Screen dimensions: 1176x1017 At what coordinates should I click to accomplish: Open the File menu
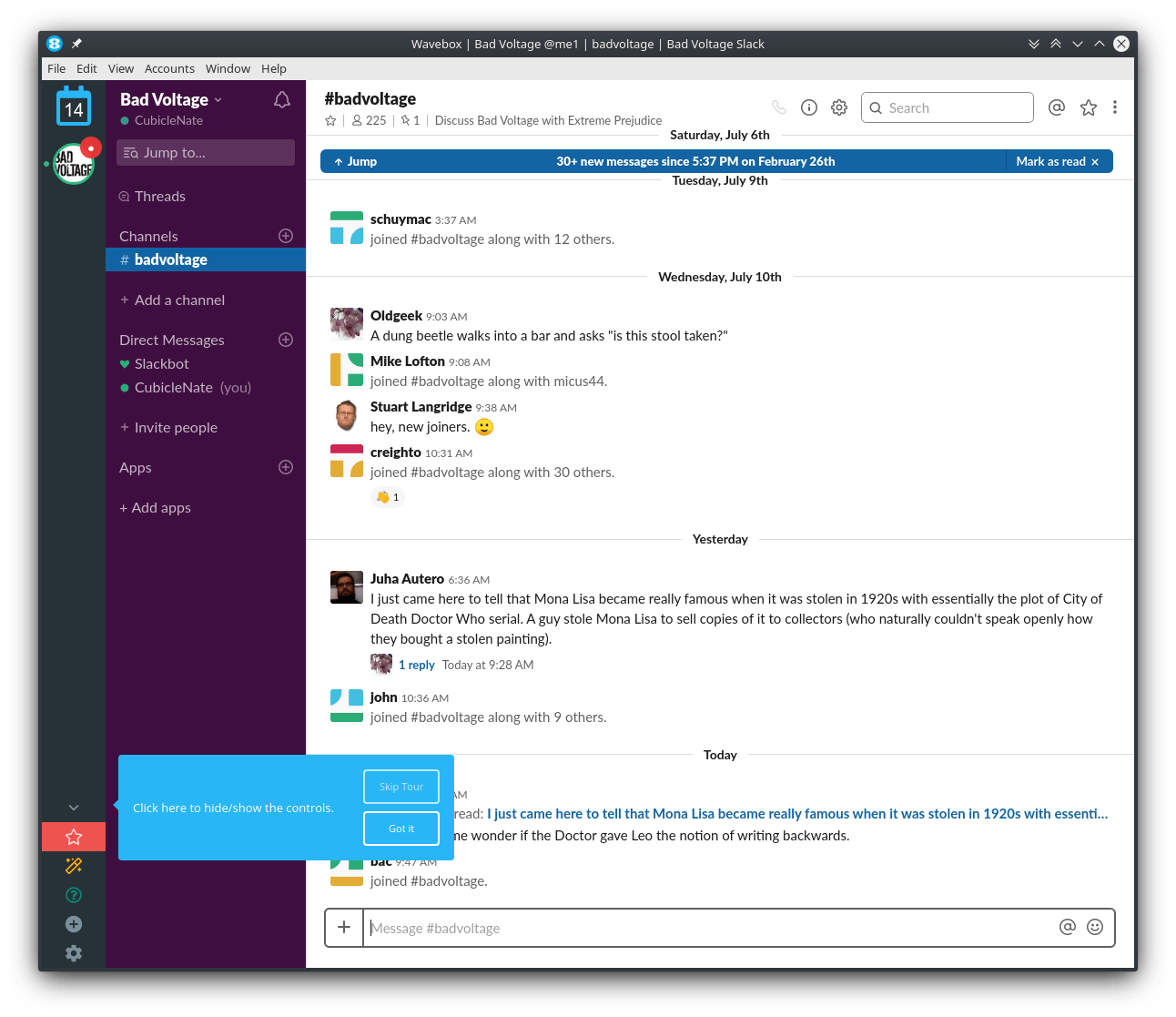tap(56, 68)
